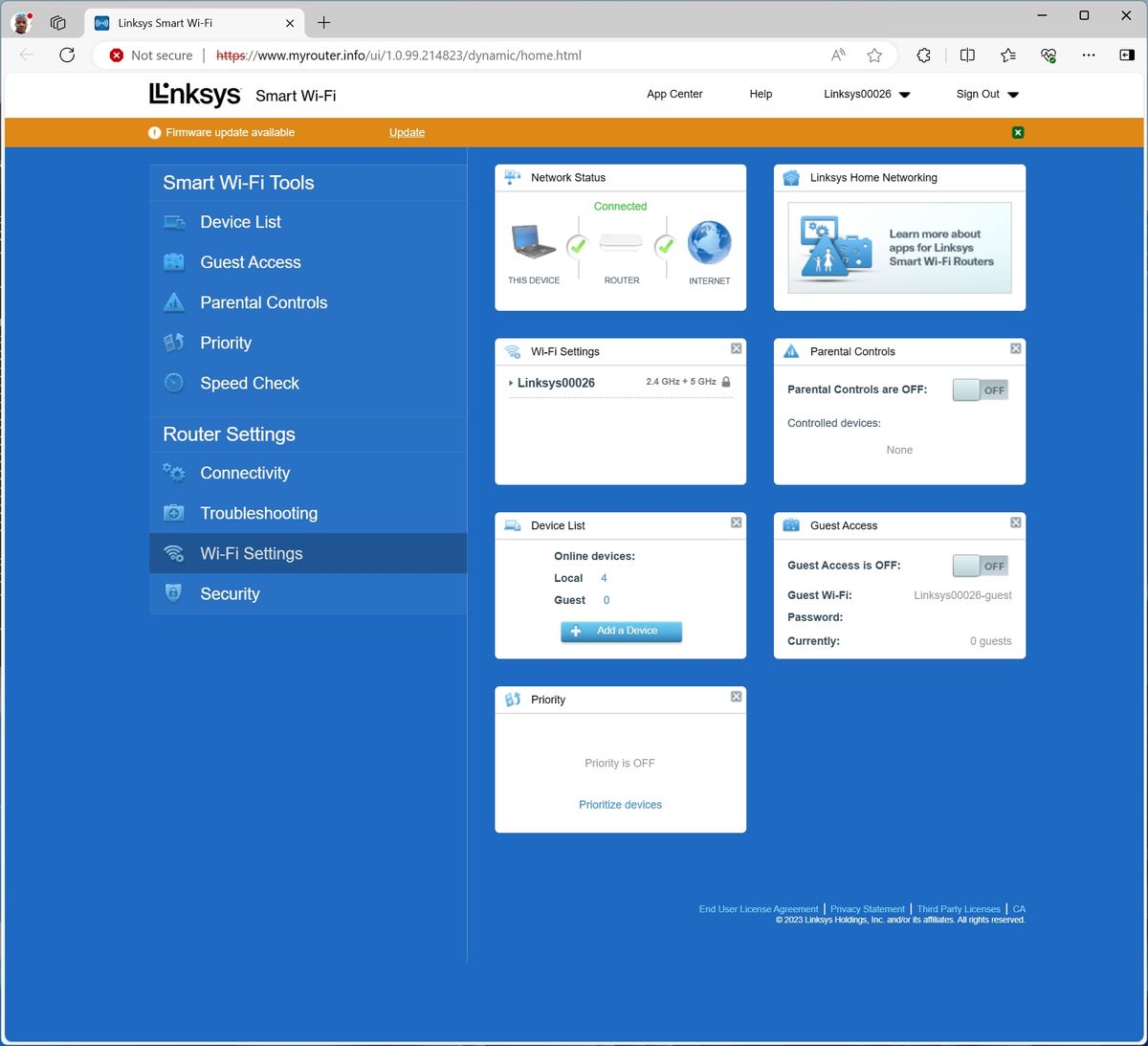Close the Parental Controls widget

[1015, 348]
